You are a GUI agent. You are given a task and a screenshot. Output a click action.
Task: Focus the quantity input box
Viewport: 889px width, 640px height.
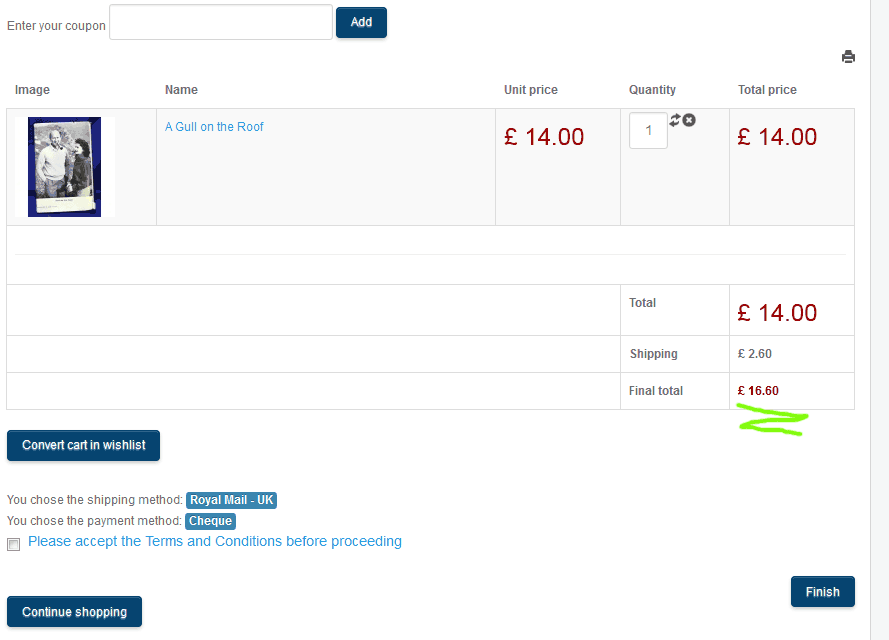648,131
